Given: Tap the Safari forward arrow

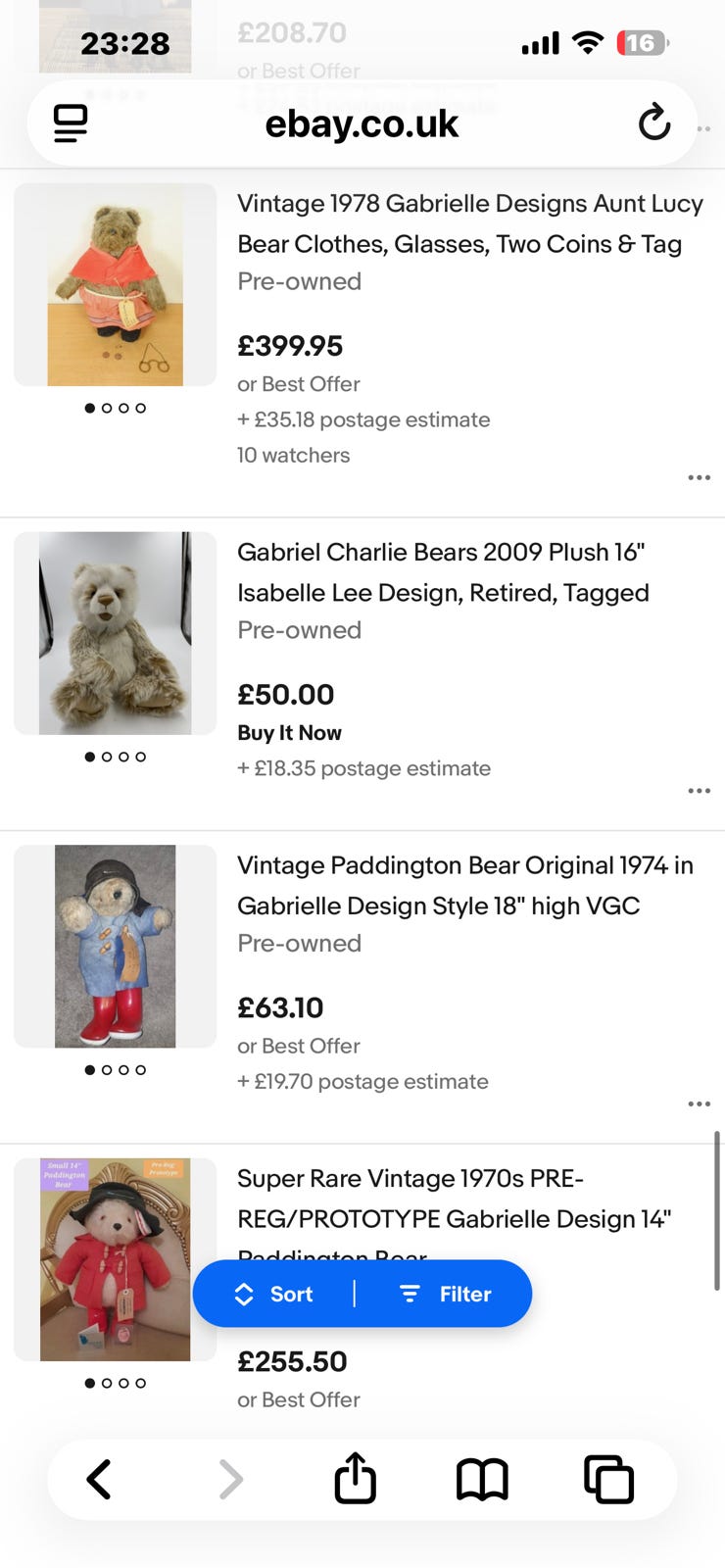Looking at the screenshot, I should coord(230,1479).
